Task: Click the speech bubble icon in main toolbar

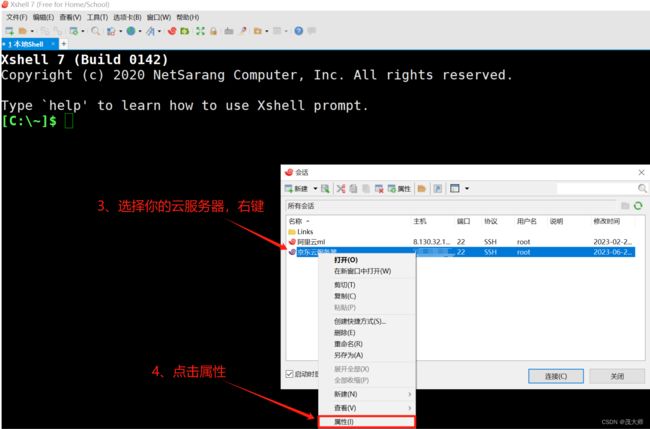Action: 312,31
